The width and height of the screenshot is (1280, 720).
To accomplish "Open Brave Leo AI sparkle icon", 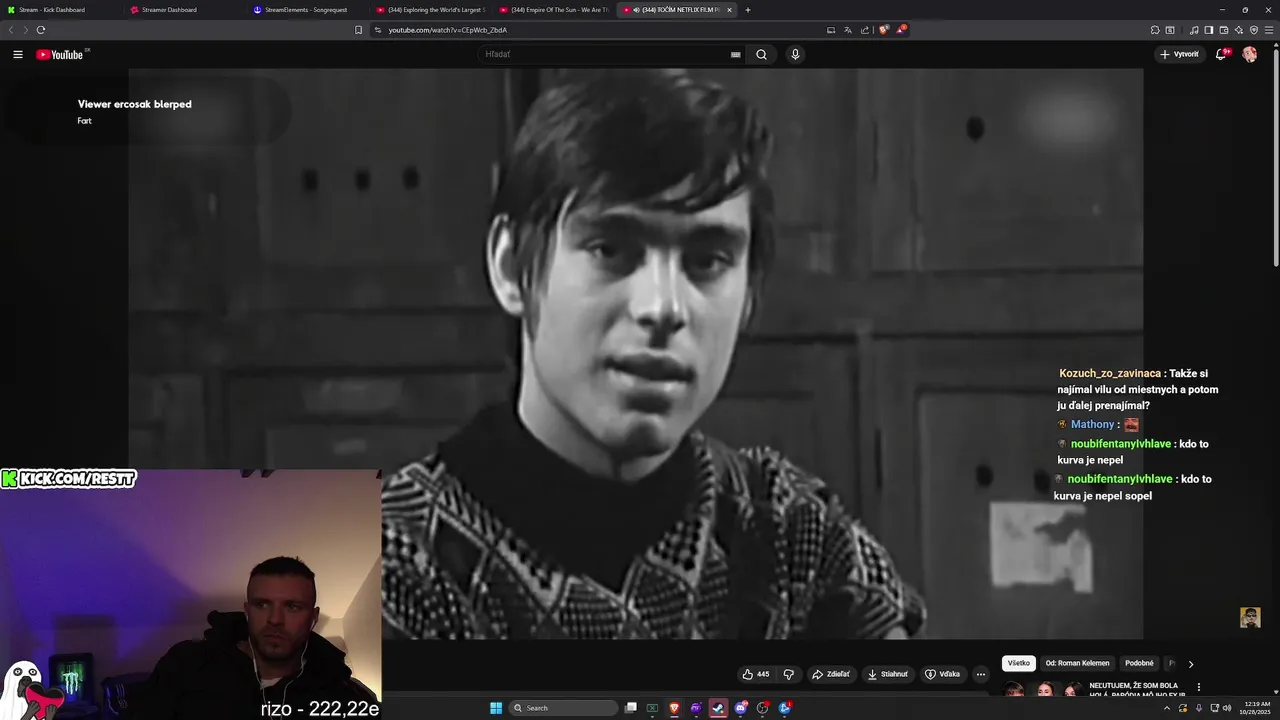I will [1239, 30].
